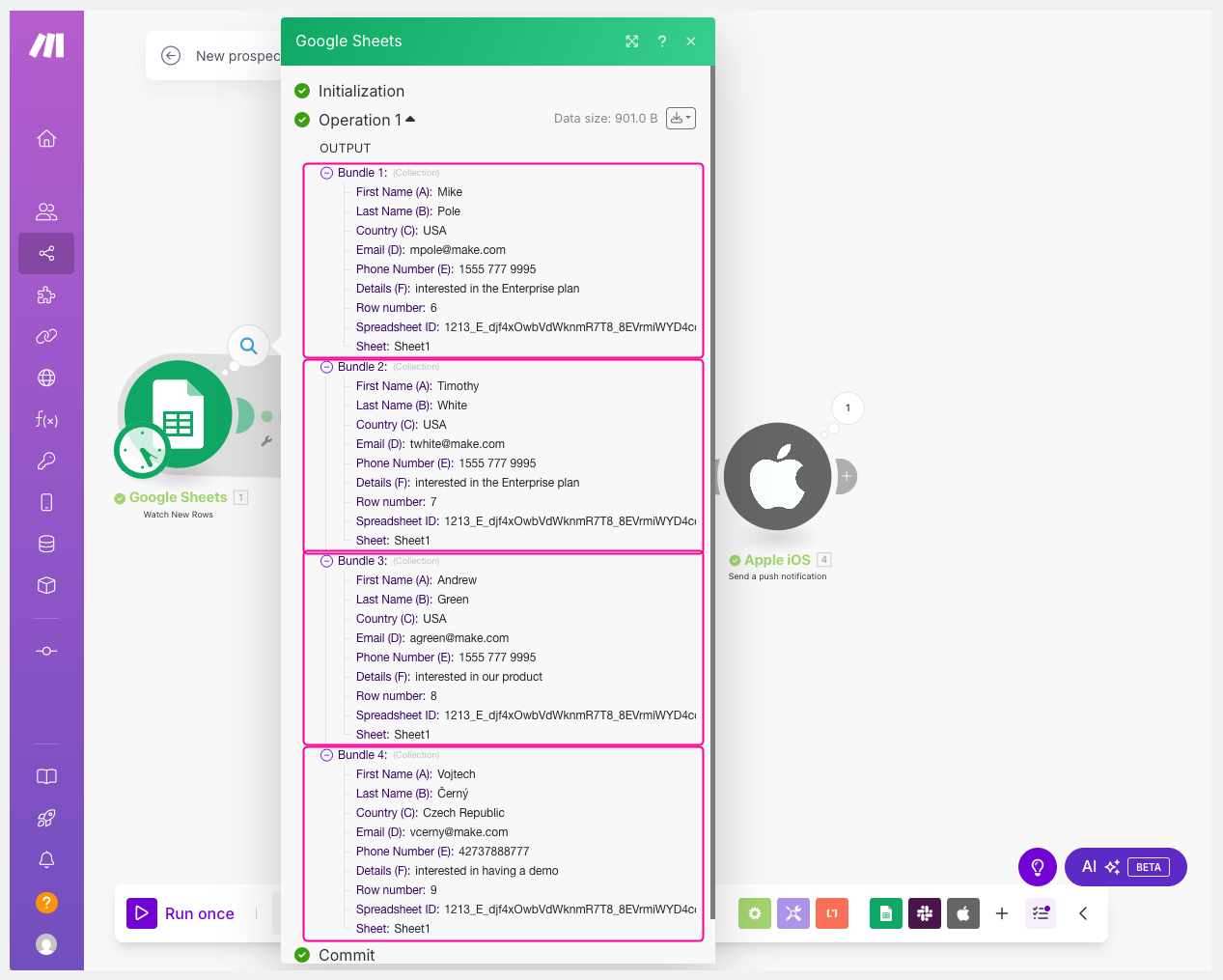Open the orange Text parser bracket icon
This screenshot has height=980, width=1223.
click(x=832, y=913)
